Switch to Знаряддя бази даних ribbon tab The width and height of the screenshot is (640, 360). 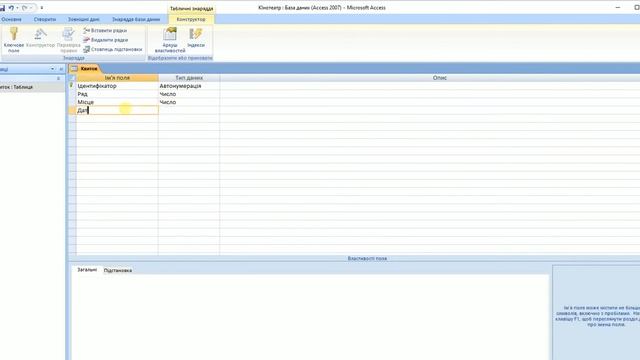tap(136, 19)
